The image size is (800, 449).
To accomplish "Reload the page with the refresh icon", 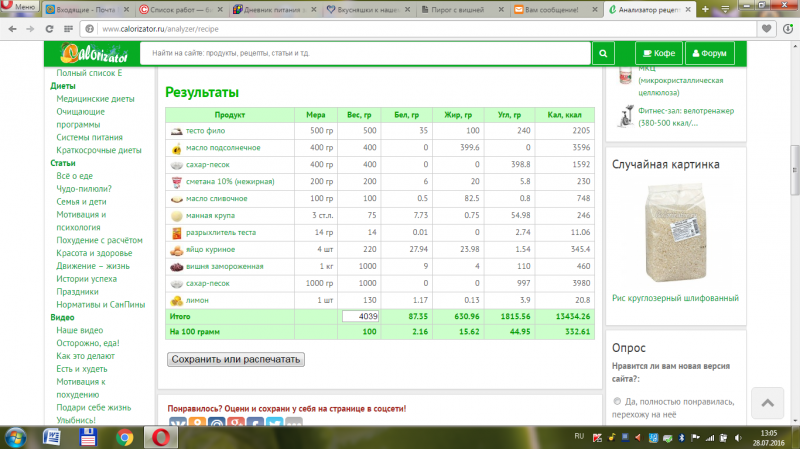I will coord(65,29).
